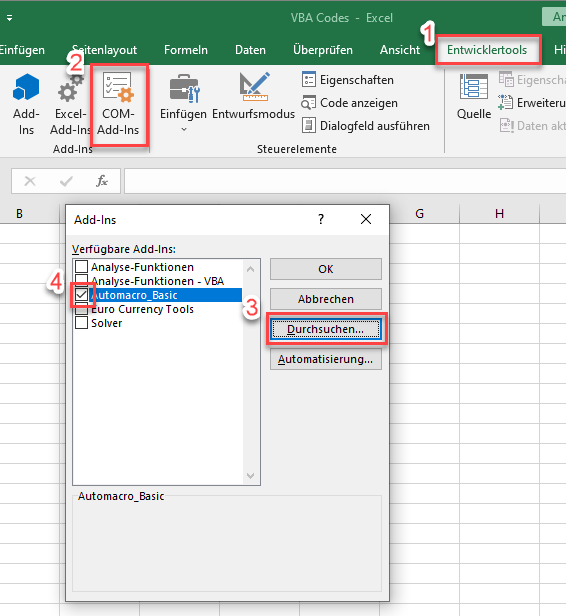Image resolution: width=566 pixels, height=616 pixels.
Task: Switch to the Formeln tab
Action: (186, 50)
